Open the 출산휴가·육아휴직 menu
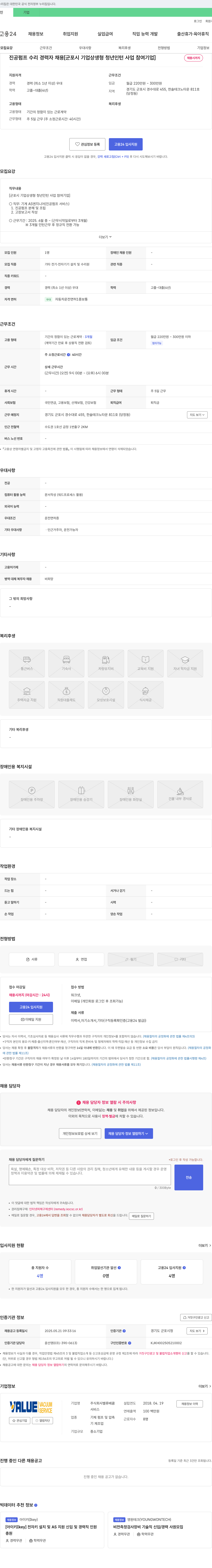The width and height of the screenshot is (212, 1568). 193,34
